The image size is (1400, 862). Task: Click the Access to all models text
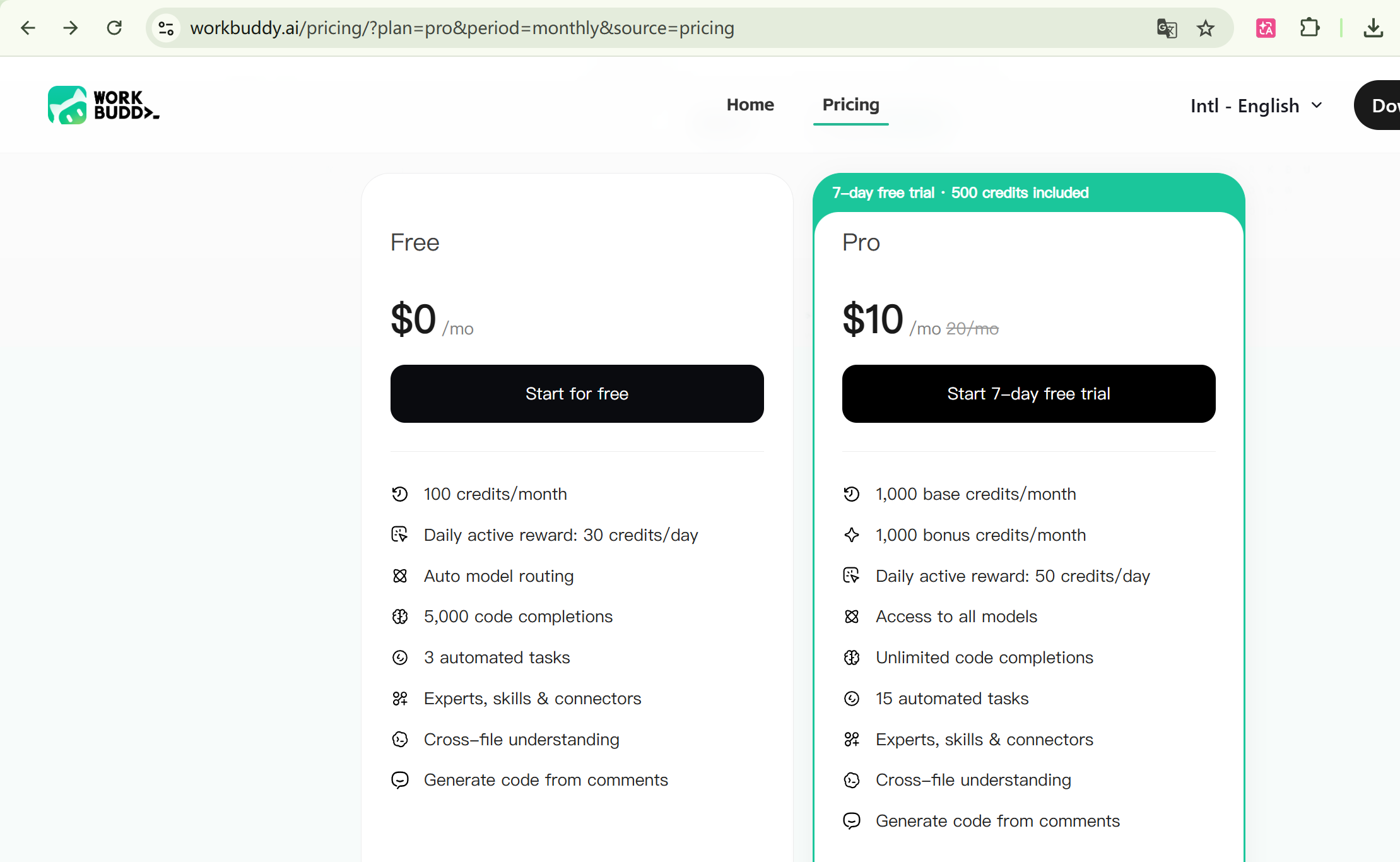[x=956, y=617]
